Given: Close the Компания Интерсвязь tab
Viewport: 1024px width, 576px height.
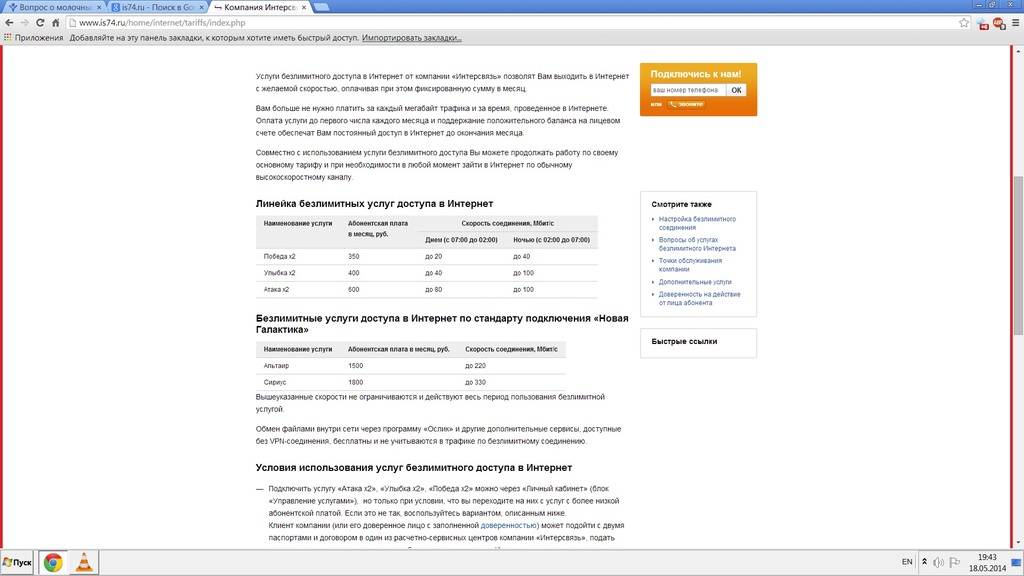Looking at the screenshot, I should [304, 7].
